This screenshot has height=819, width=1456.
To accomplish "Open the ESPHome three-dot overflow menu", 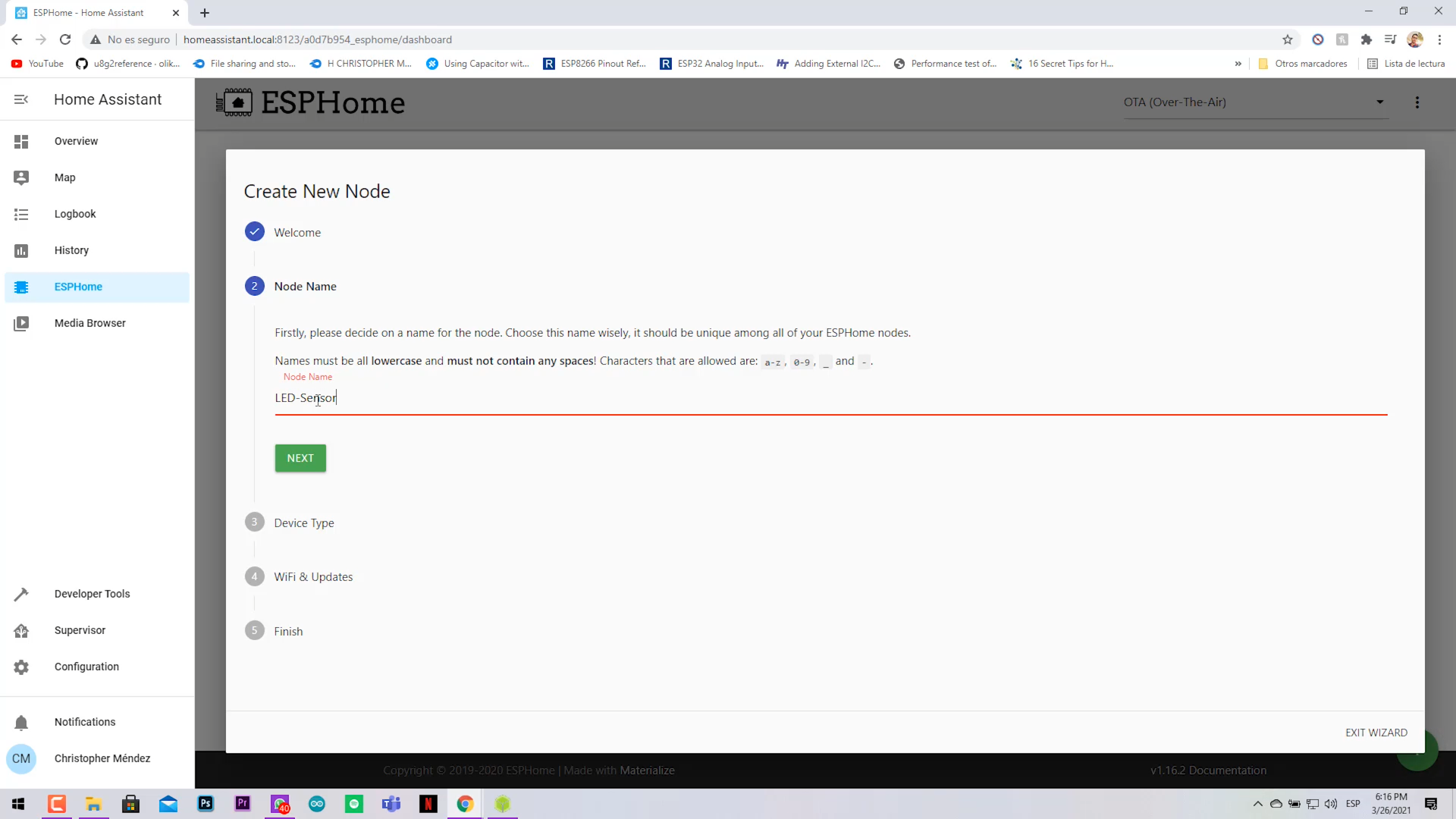I will [x=1417, y=102].
